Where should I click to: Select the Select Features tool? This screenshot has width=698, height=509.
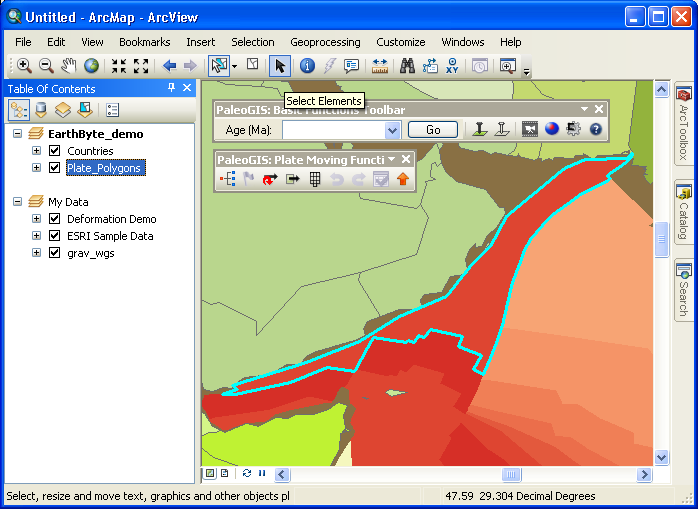219,66
